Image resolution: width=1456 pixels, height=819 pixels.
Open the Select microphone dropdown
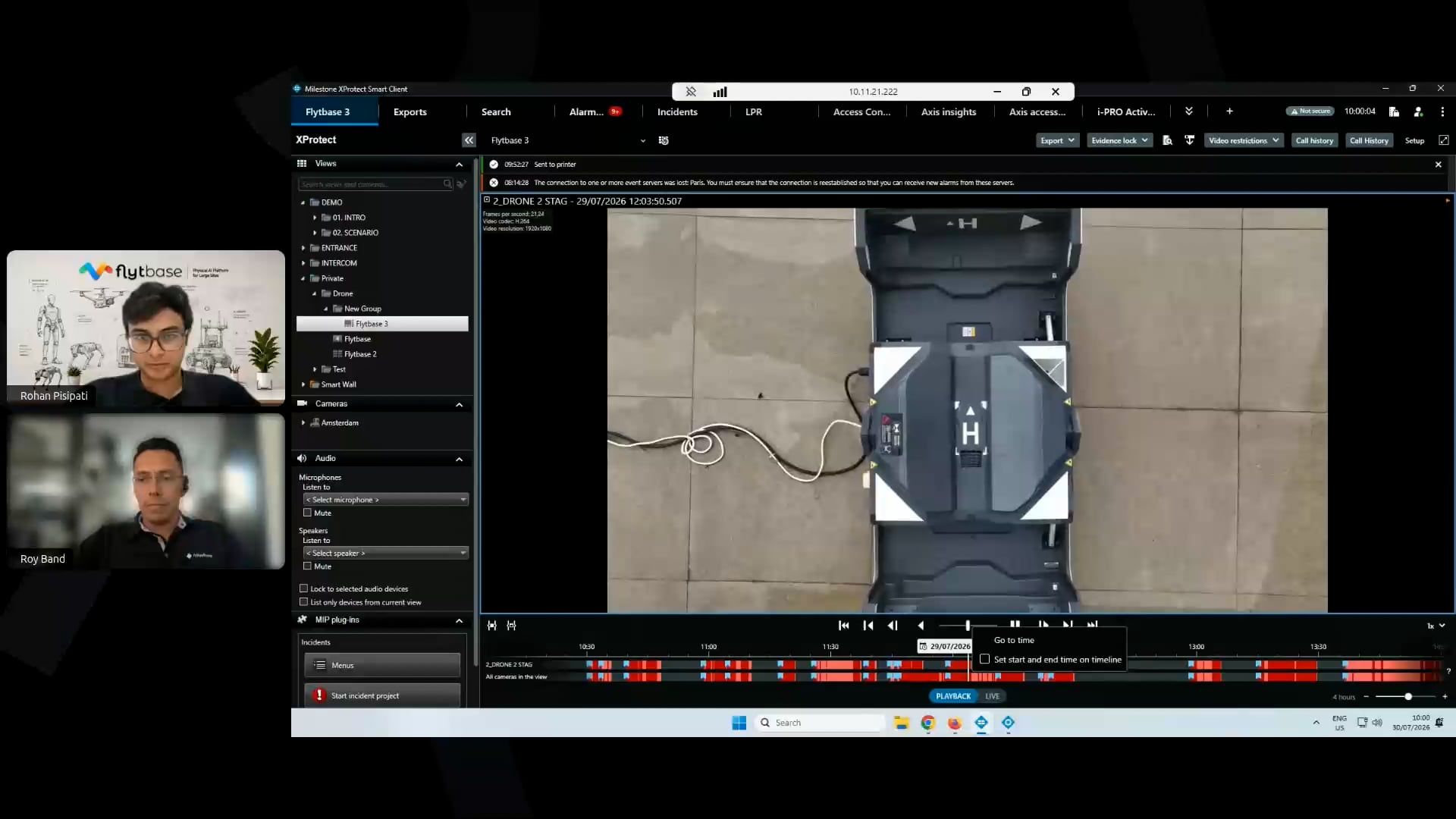coord(385,500)
